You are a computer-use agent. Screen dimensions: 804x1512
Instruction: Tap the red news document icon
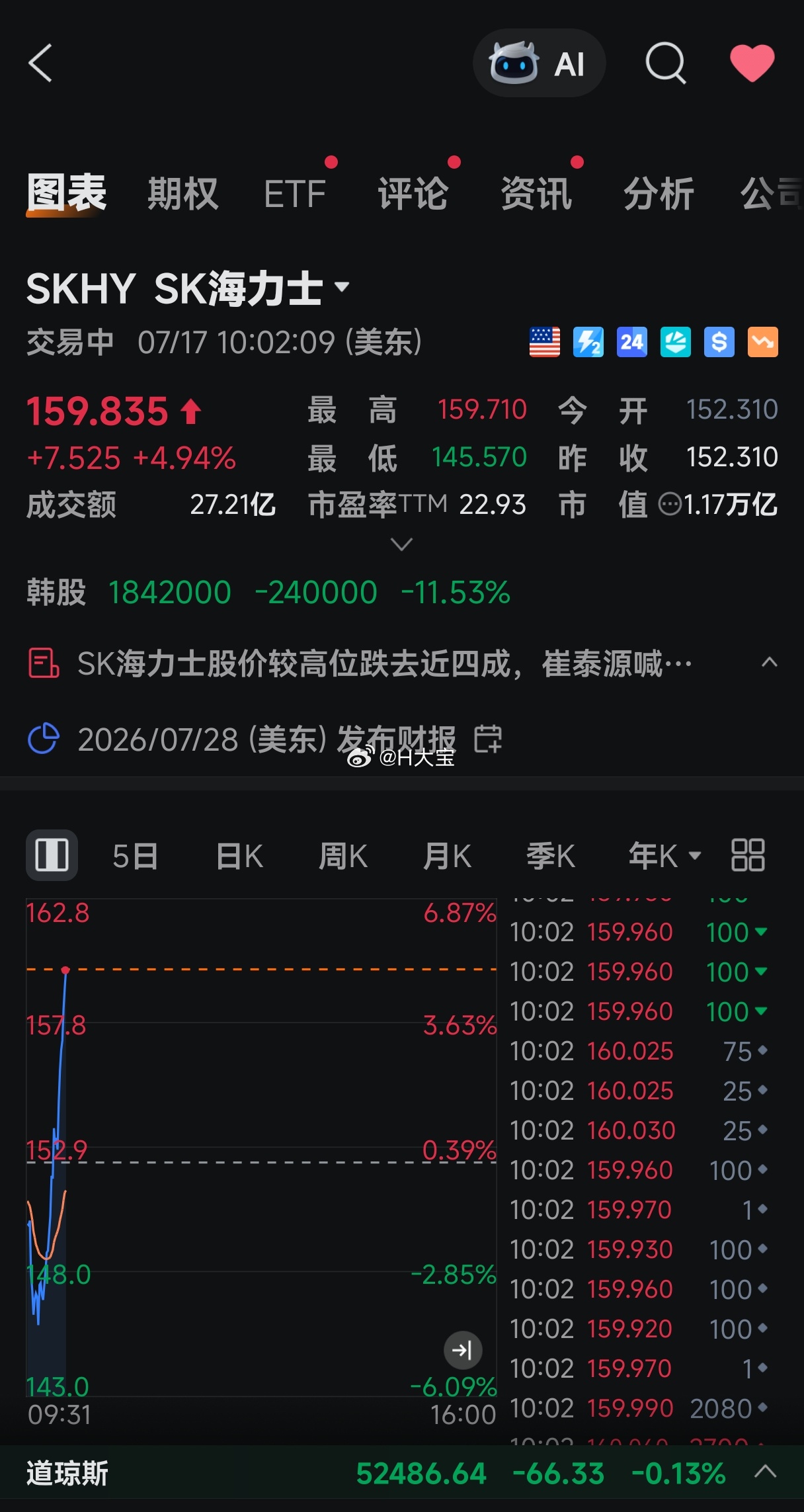[x=44, y=663]
